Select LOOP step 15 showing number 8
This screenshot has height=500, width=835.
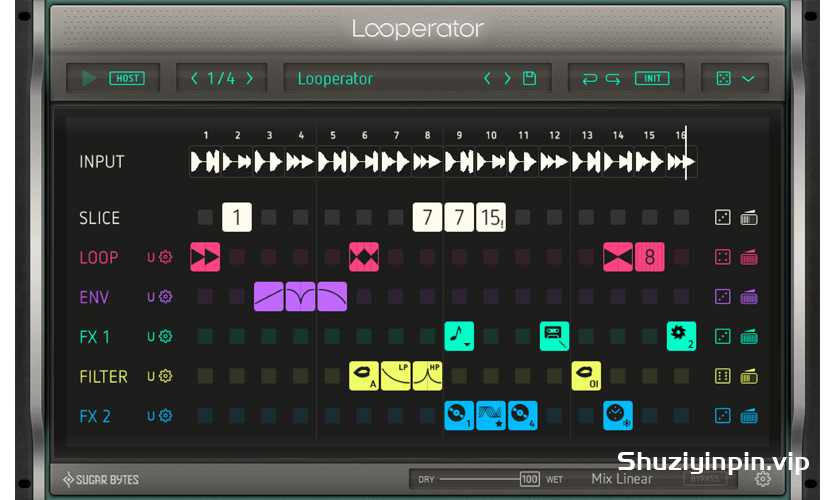[650, 257]
